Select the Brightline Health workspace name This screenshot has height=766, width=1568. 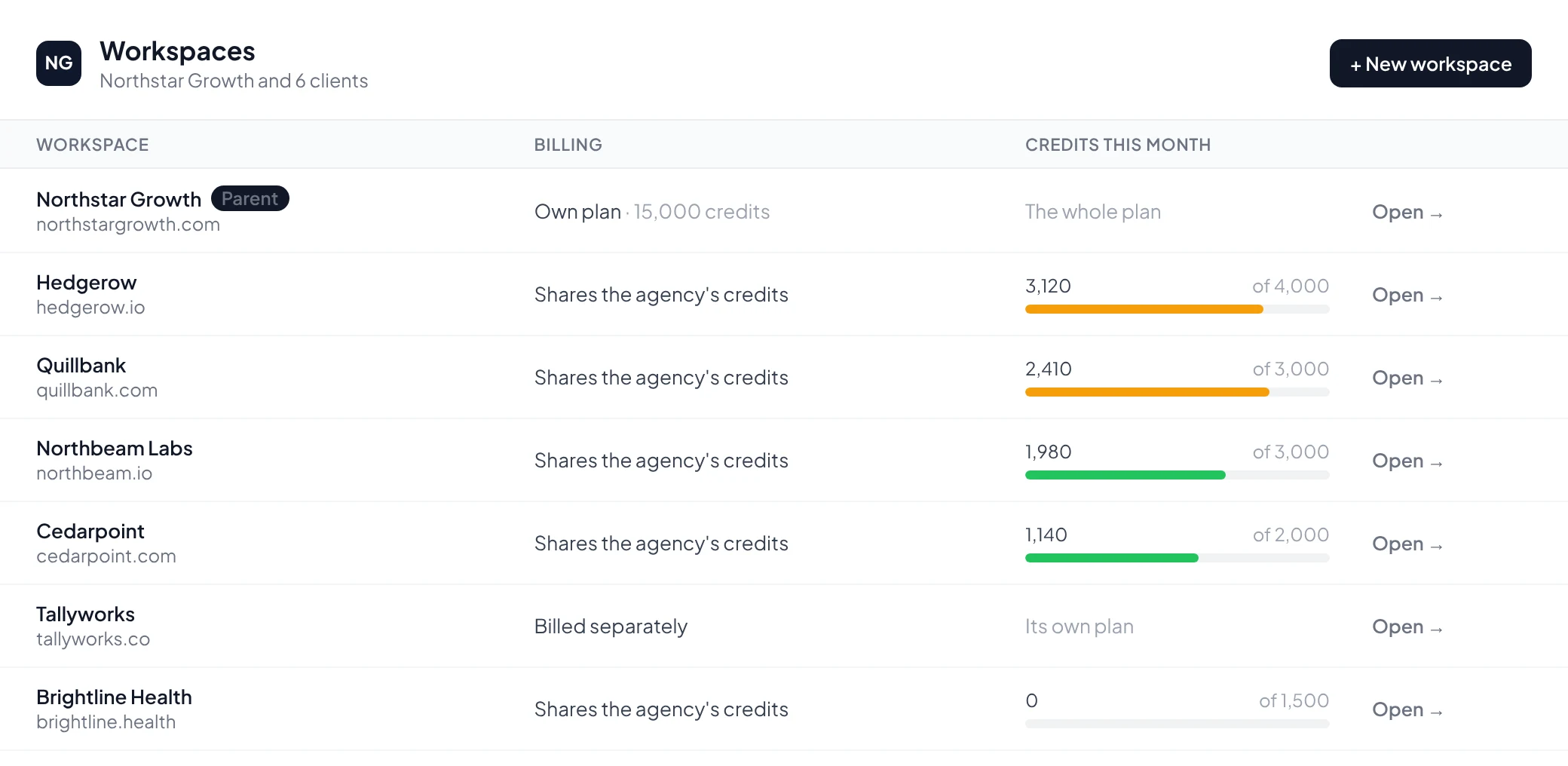(114, 697)
